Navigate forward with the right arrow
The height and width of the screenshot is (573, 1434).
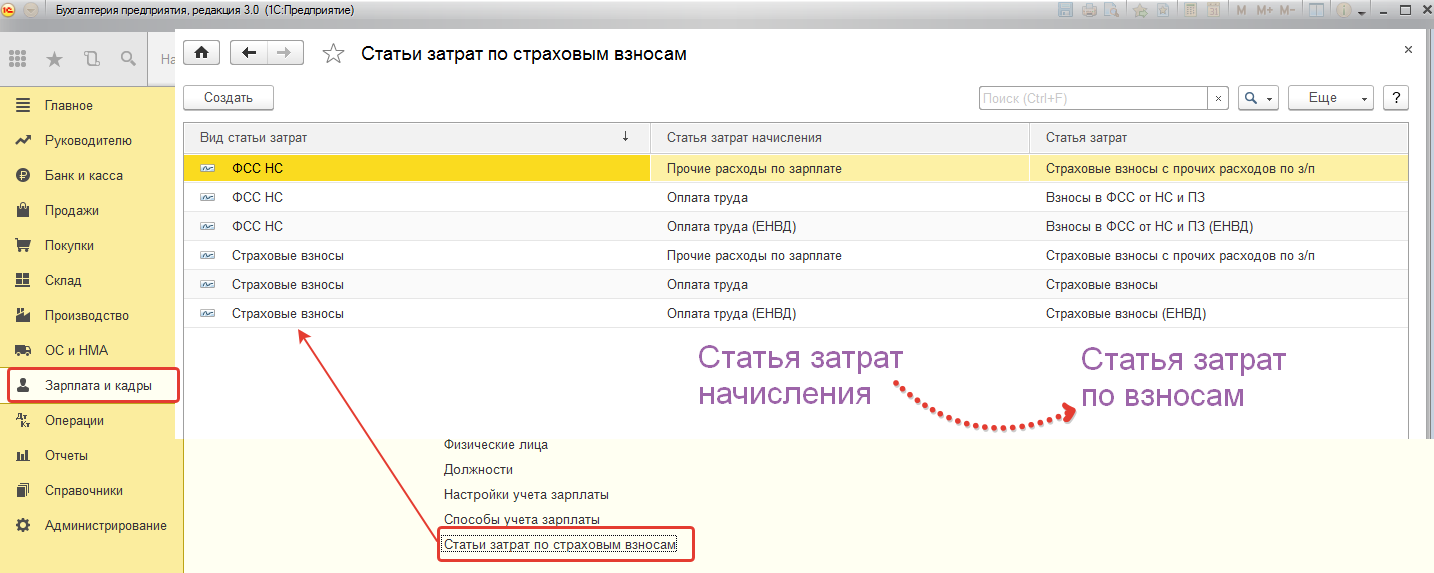click(285, 53)
